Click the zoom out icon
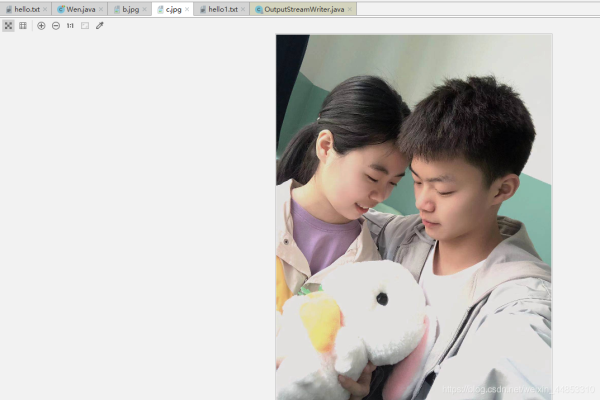This screenshot has height=400, width=600. 56,25
